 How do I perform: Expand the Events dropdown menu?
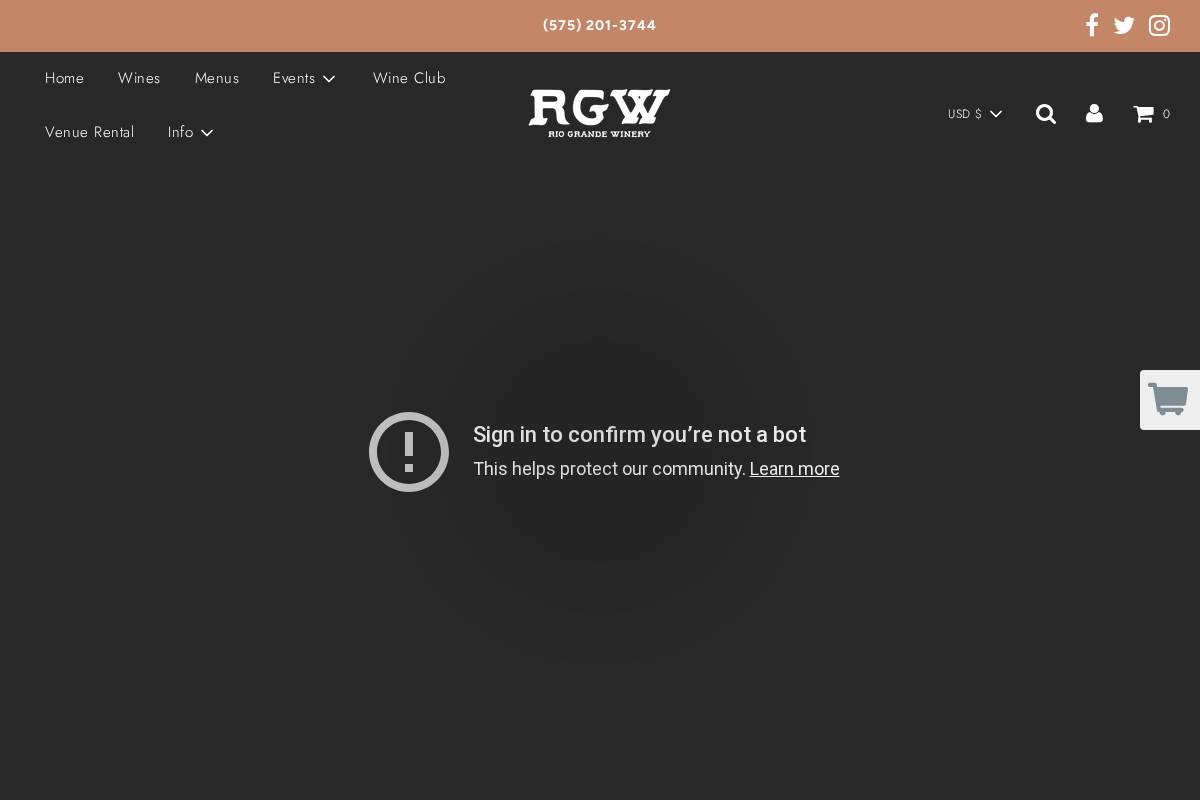coord(304,78)
